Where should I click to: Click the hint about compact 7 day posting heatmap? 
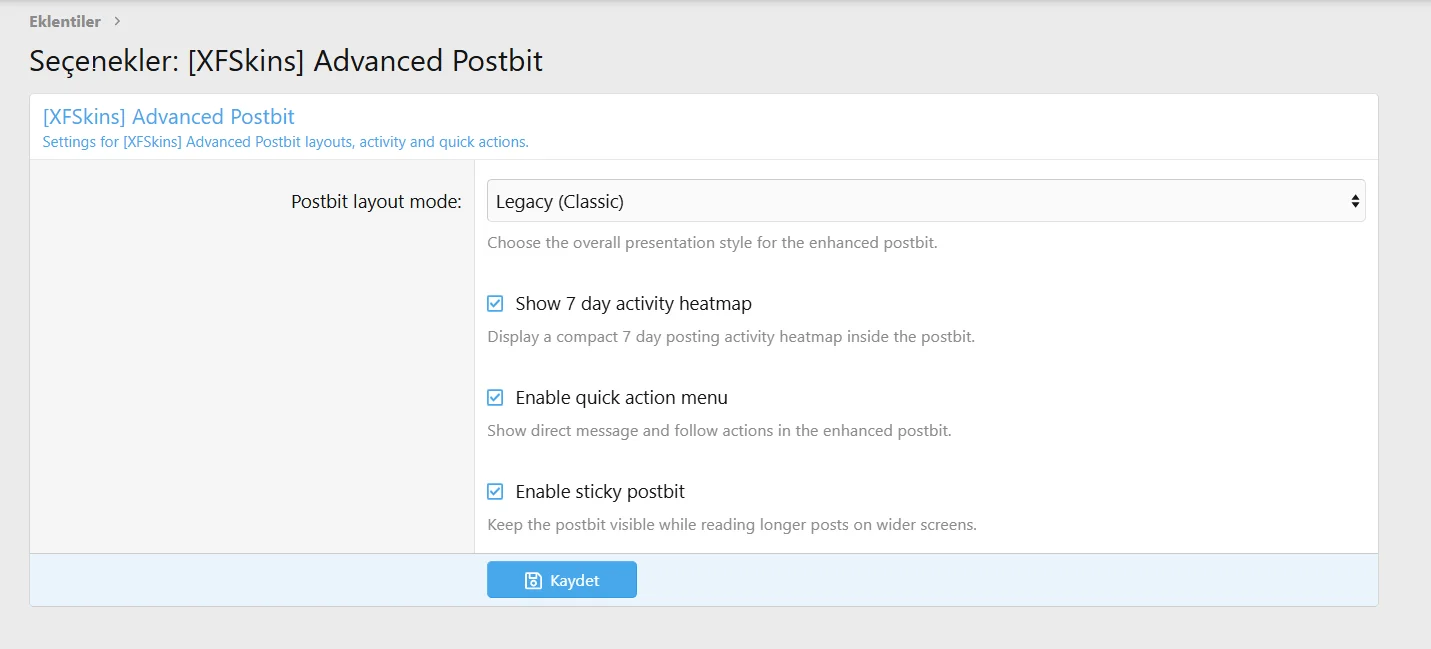point(731,337)
